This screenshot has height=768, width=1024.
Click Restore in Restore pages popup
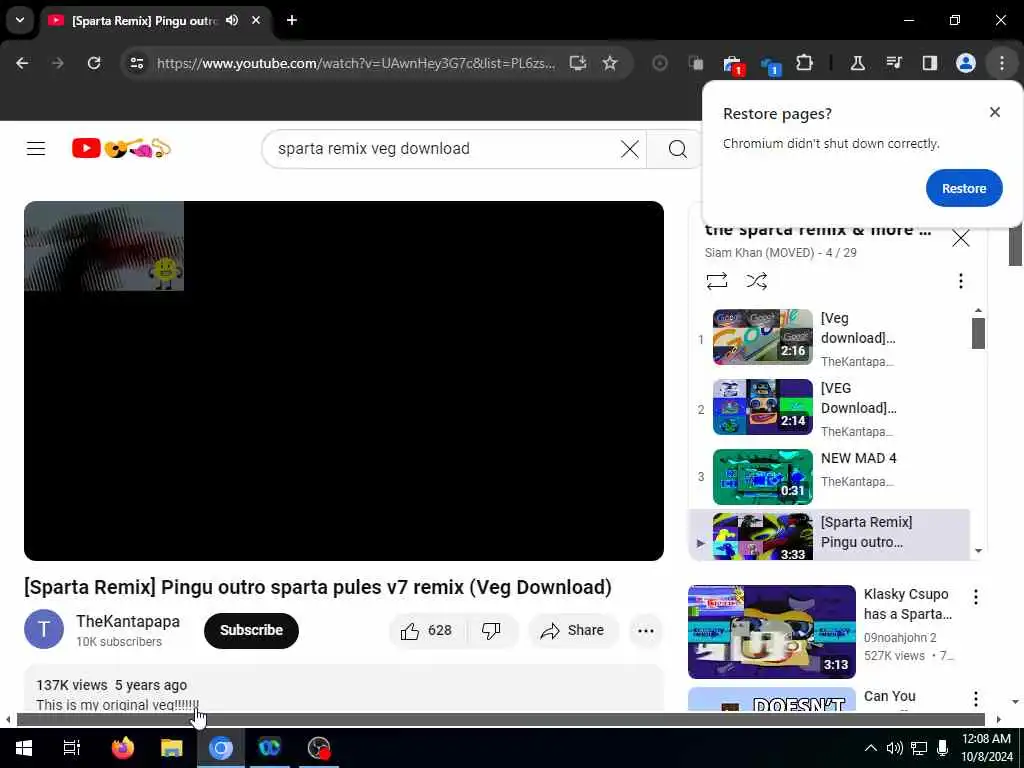[964, 188]
